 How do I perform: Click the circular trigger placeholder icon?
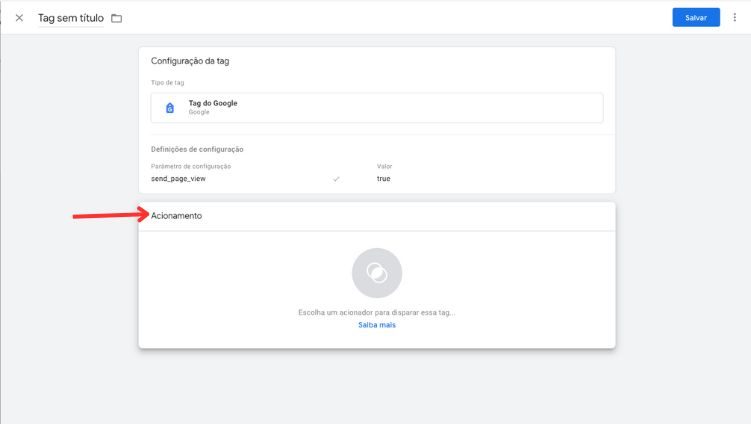(377, 273)
